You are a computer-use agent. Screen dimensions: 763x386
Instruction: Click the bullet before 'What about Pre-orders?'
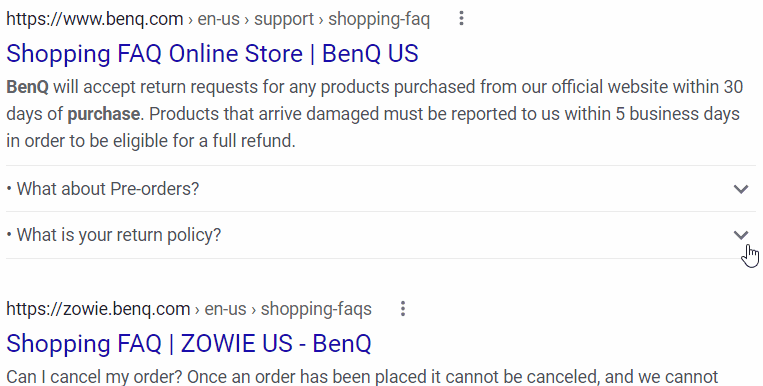click(x=9, y=189)
